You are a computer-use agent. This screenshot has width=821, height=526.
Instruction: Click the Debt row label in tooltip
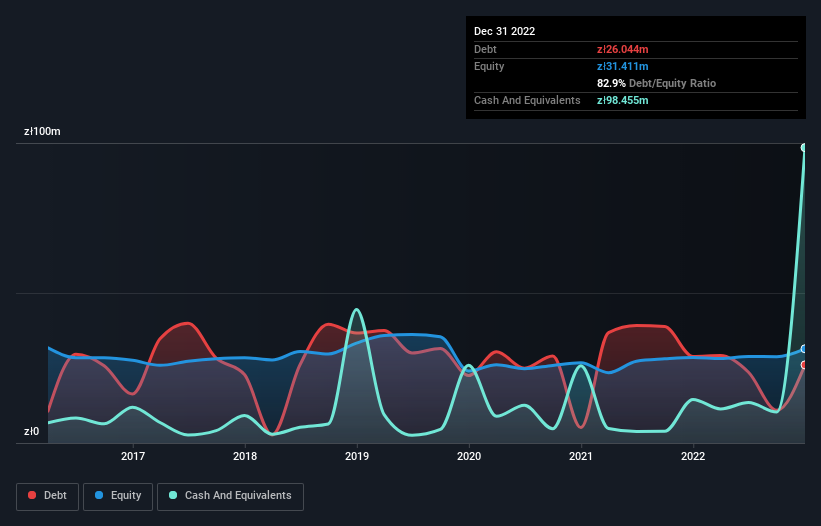click(x=485, y=49)
